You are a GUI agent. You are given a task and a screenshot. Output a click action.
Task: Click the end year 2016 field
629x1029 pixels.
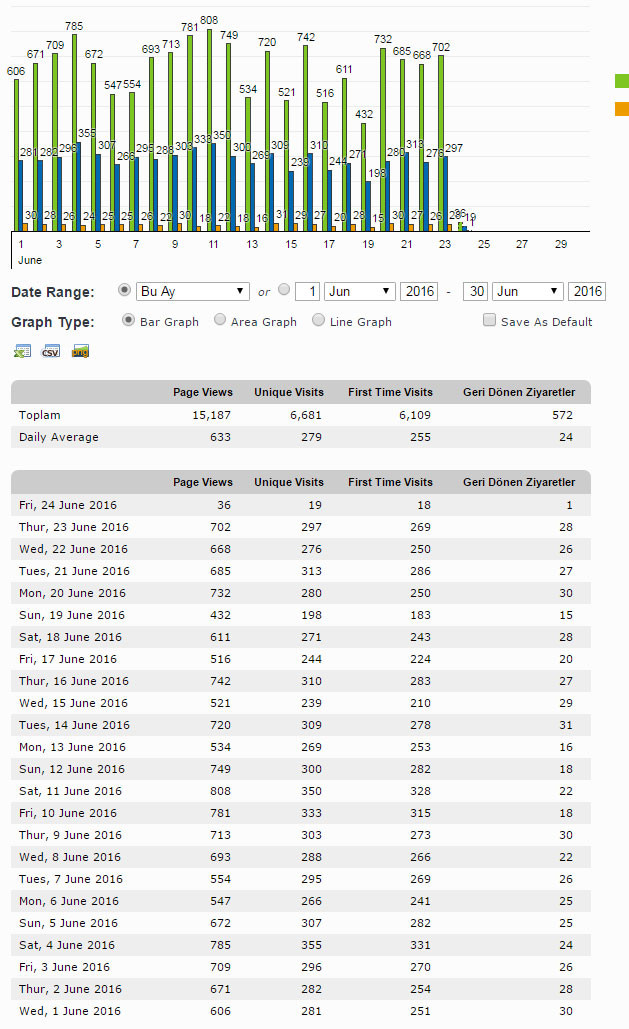click(x=587, y=291)
